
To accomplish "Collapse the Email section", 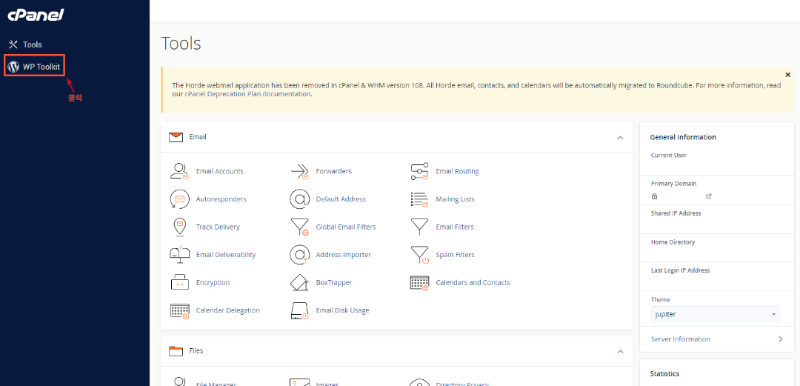I will click(620, 137).
